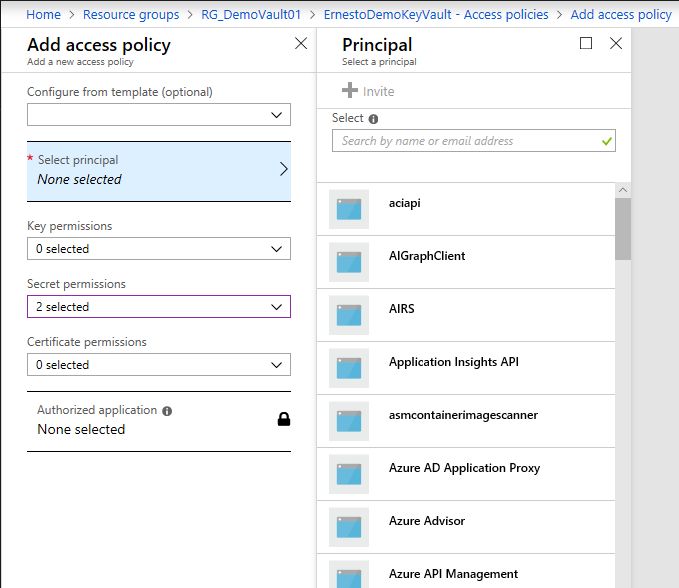Select the Azure AD Application Proxy icon
The height and width of the screenshot is (588, 679).
point(349,474)
